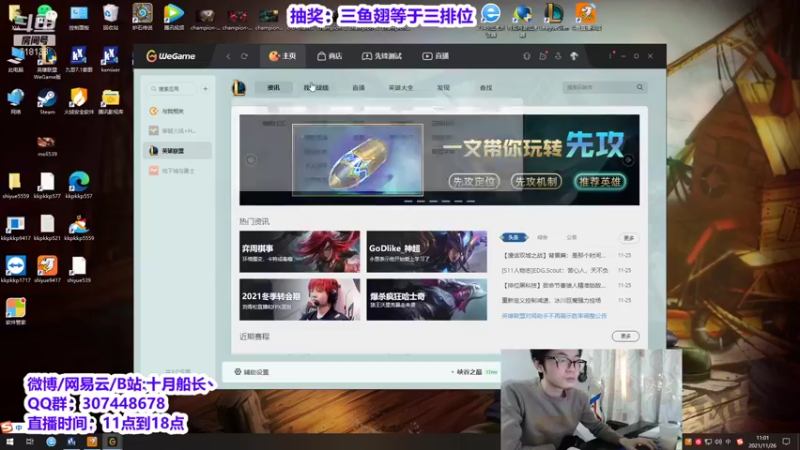
Task: Select 英雄联盟 in the sidebar
Action: click(178, 151)
